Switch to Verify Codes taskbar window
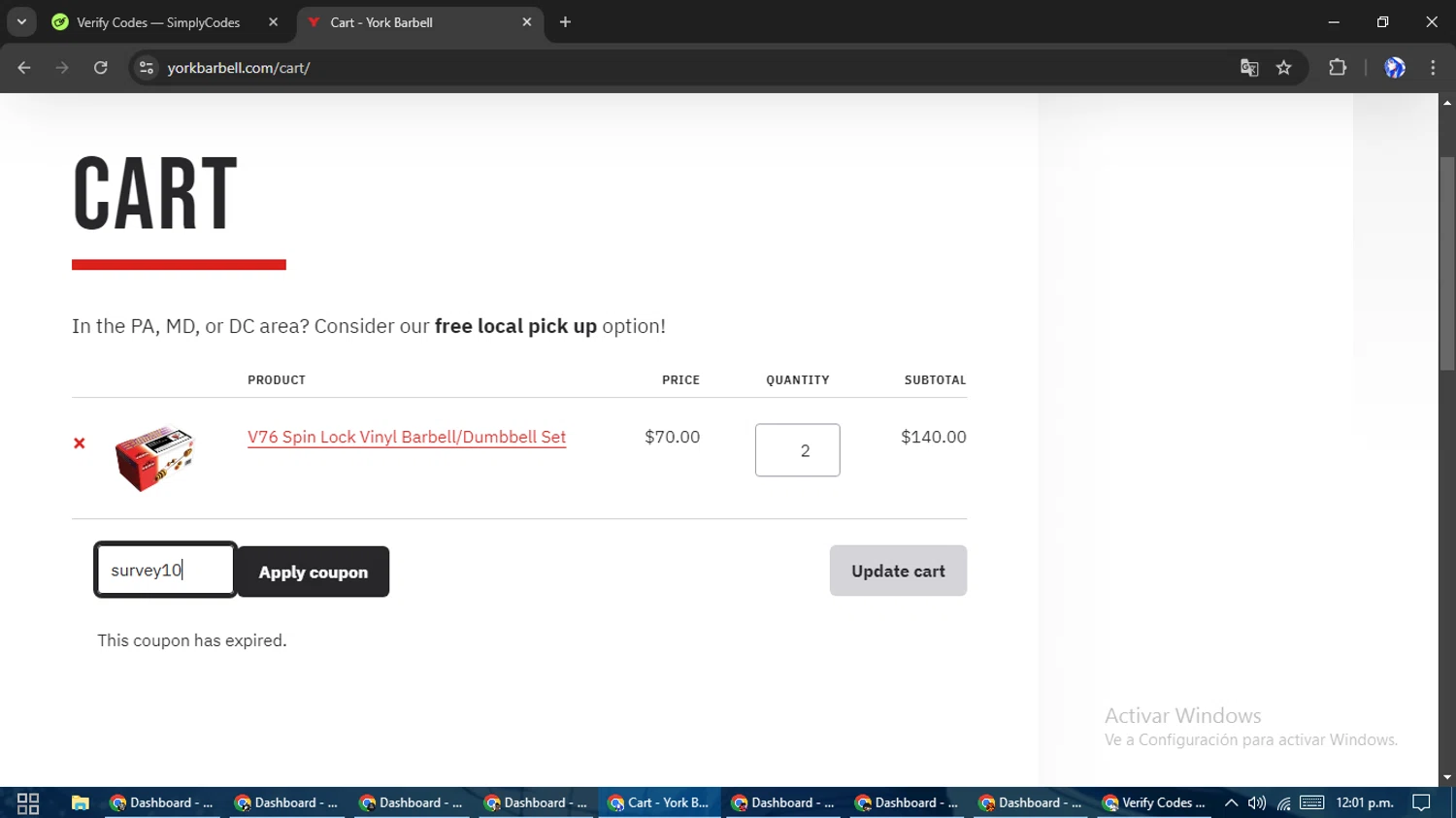The height and width of the screenshot is (818, 1456). (1154, 802)
